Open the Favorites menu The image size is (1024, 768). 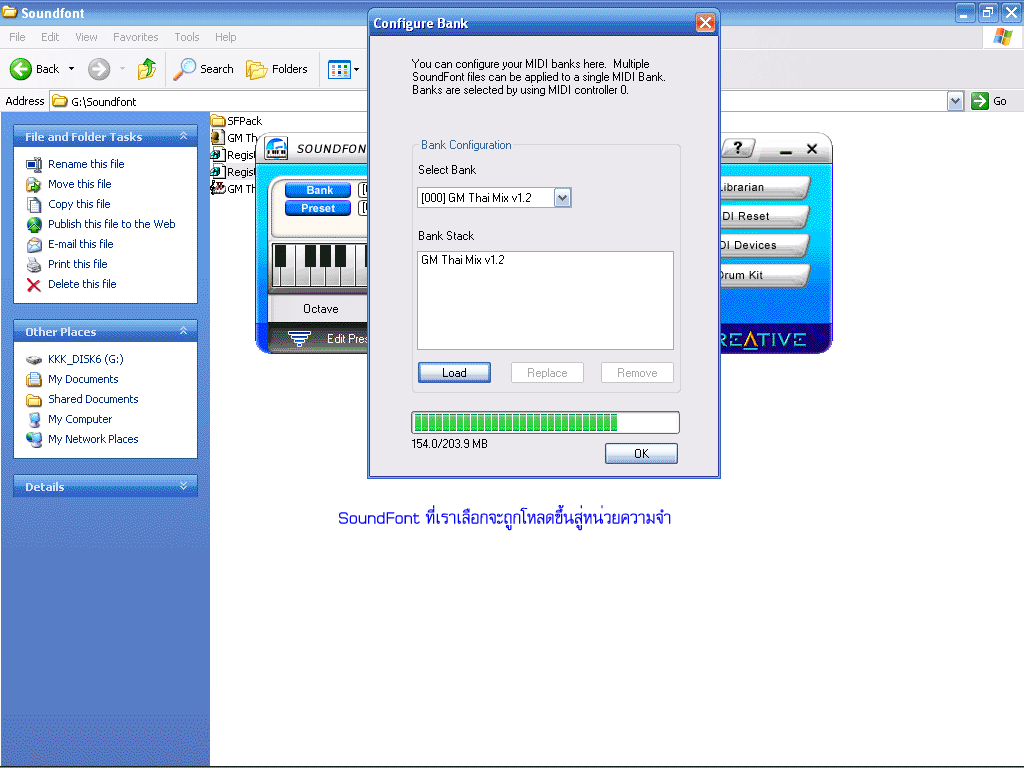(x=136, y=37)
